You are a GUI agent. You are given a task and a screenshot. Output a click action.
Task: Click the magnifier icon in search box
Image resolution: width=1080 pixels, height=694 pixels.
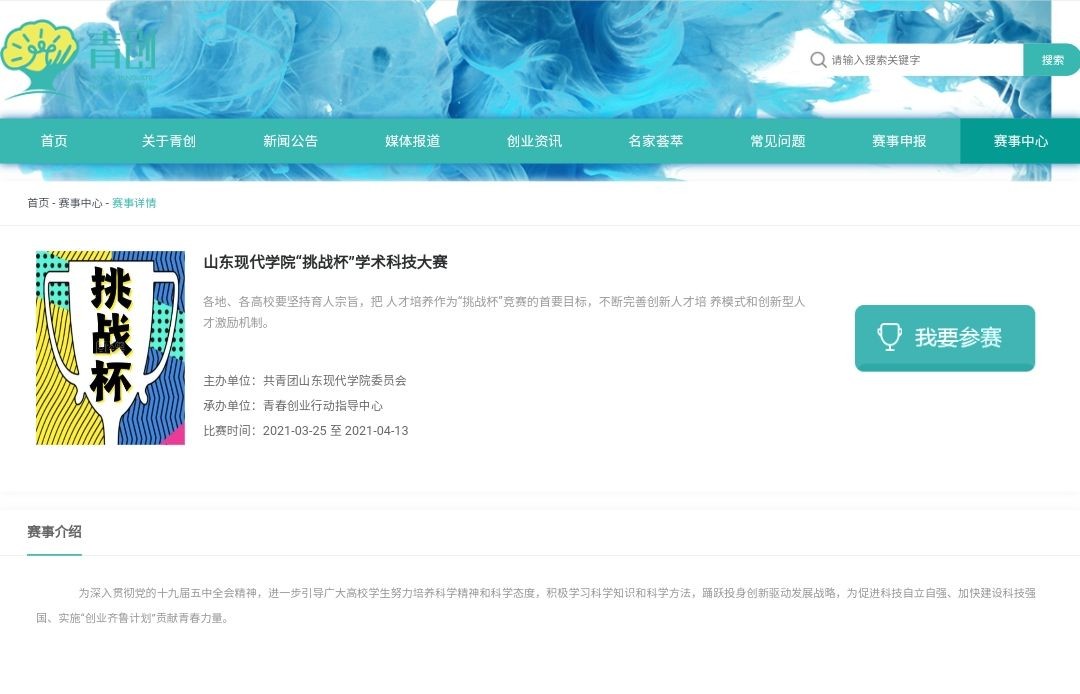tap(818, 60)
